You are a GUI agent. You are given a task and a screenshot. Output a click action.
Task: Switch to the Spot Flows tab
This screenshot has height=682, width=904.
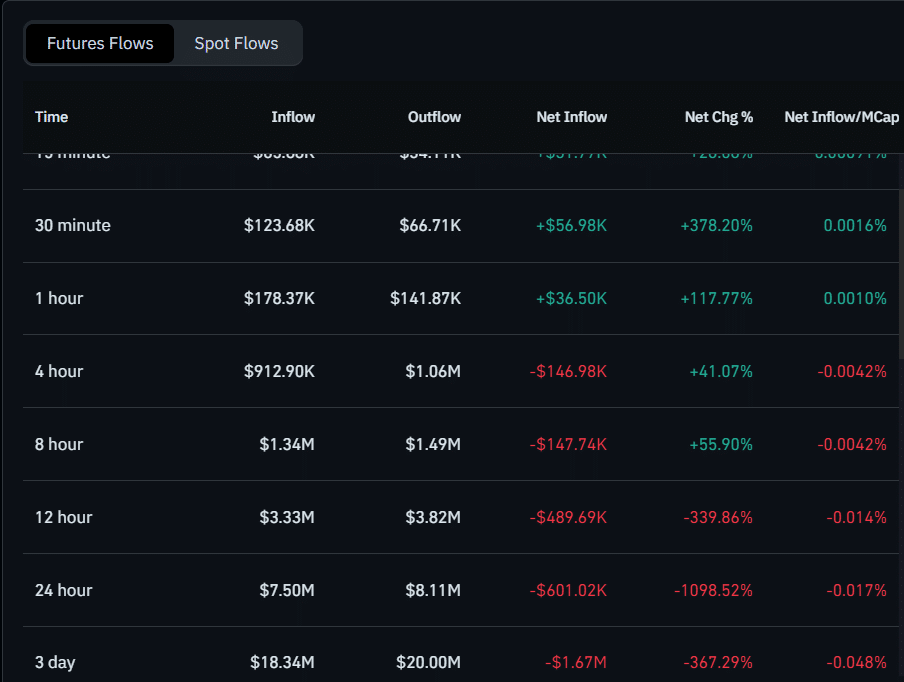coord(236,43)
